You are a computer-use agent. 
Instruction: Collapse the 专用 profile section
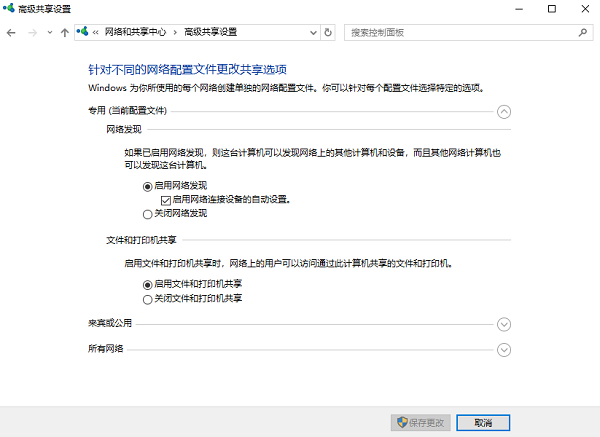[504, 112]
